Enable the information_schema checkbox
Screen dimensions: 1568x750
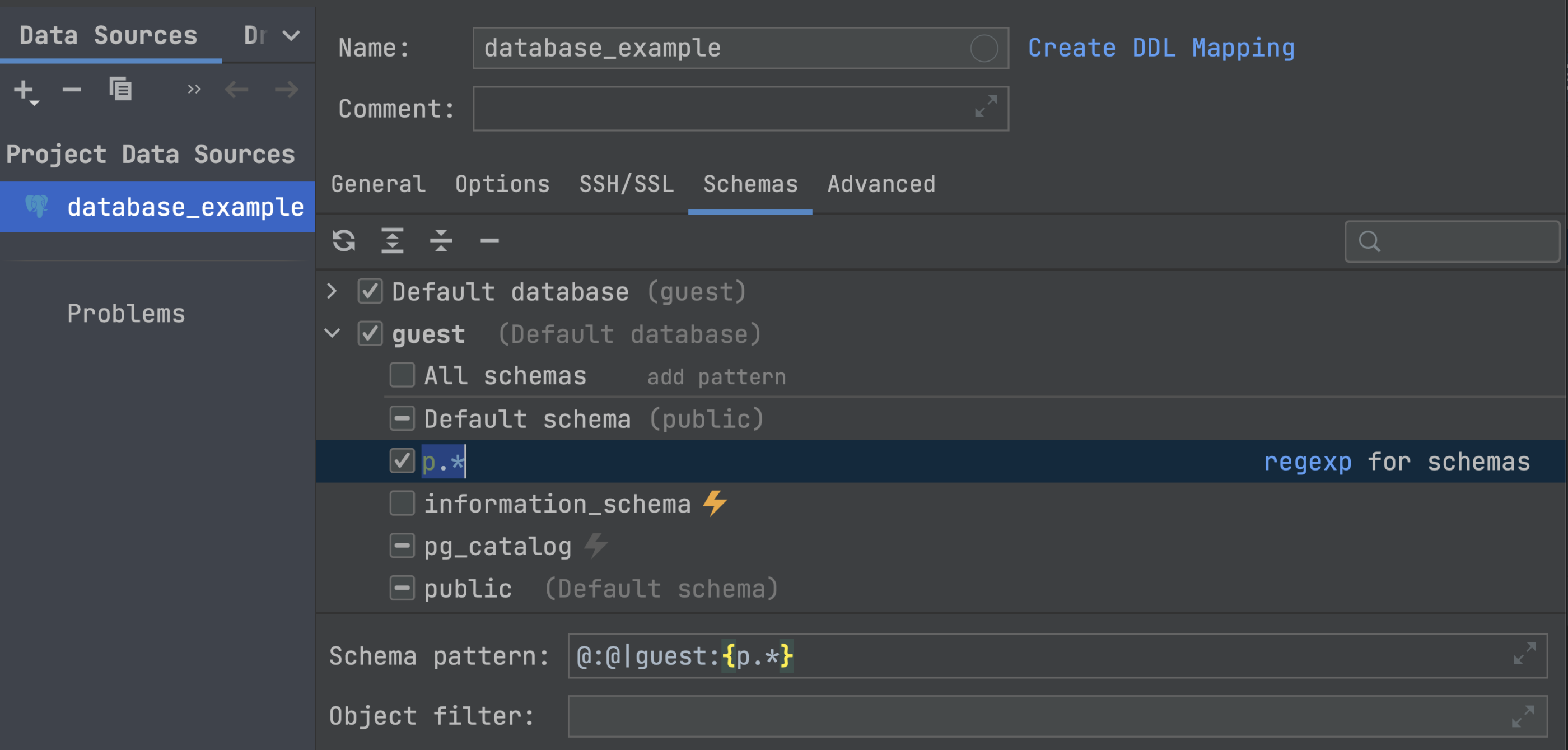point(402,504)
